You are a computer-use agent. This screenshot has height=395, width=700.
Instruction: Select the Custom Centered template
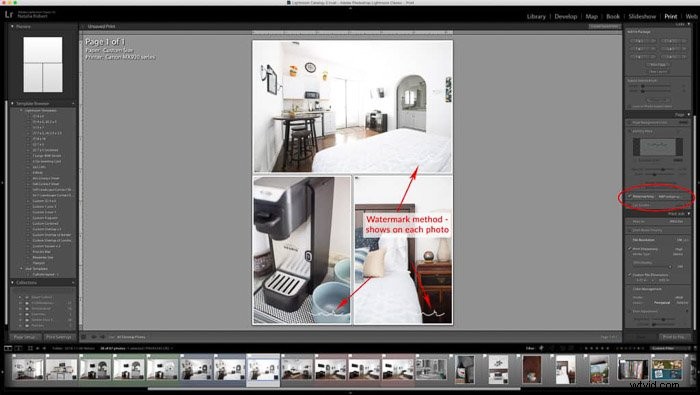pyautogui.click(x=45, y=223)
